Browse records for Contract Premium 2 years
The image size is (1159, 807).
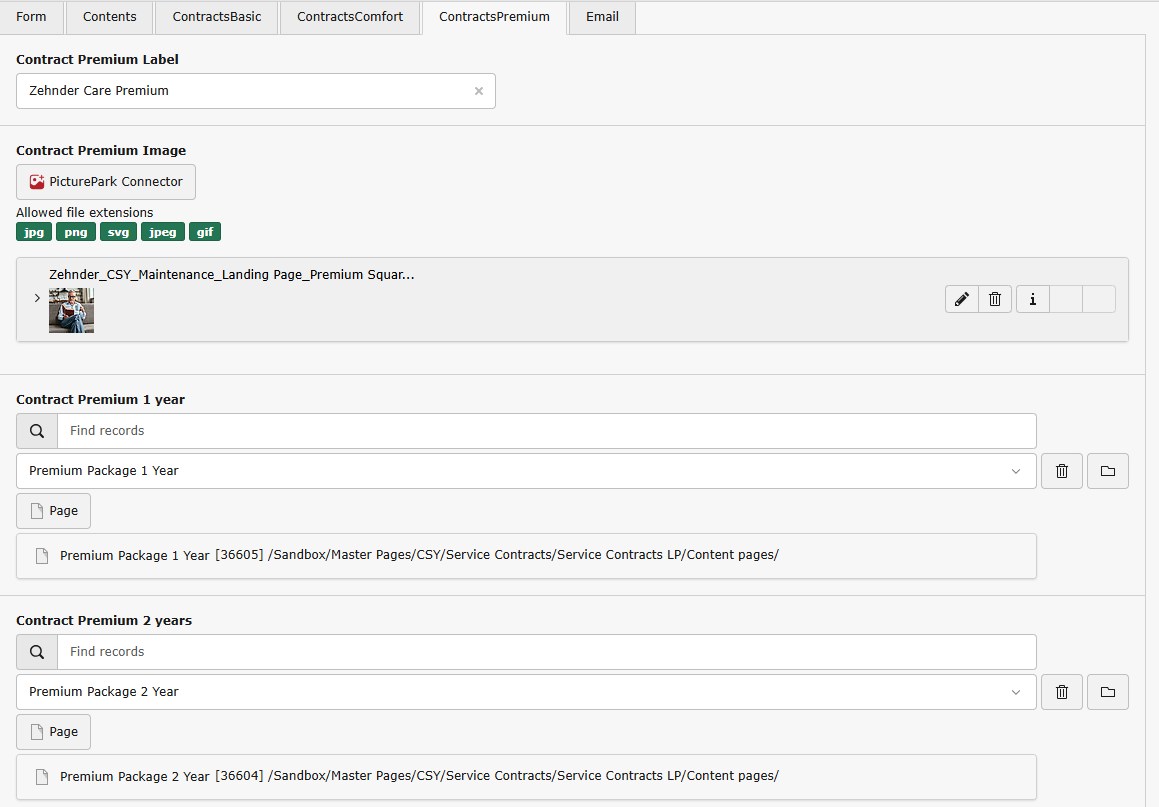click(1108, 692)
